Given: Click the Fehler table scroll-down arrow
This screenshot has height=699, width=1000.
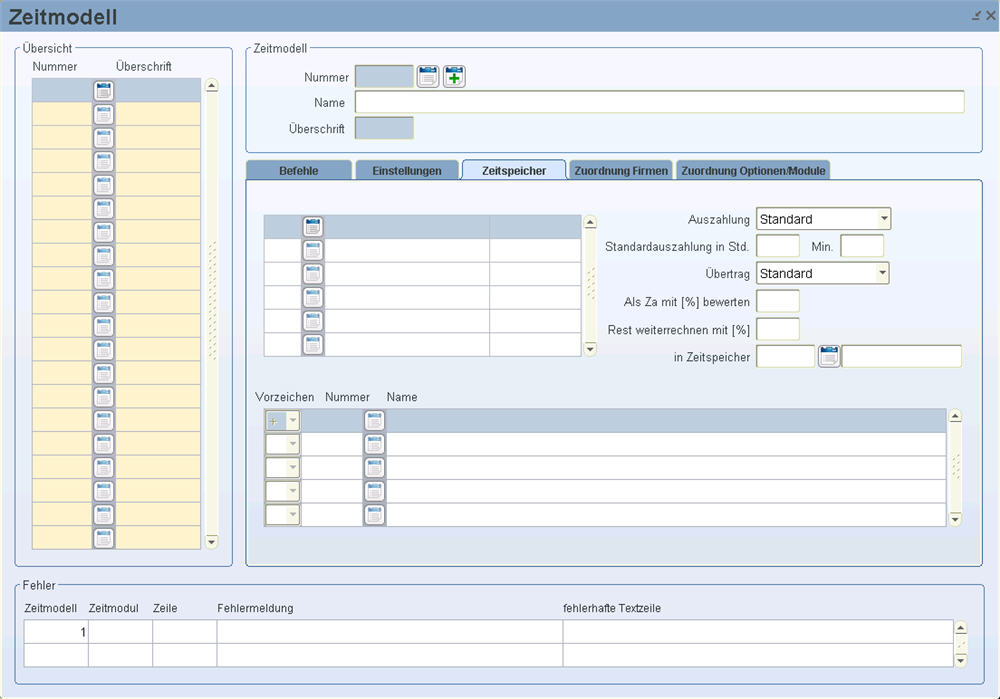Looking at the screenshot, I should (x=960, y=661).
